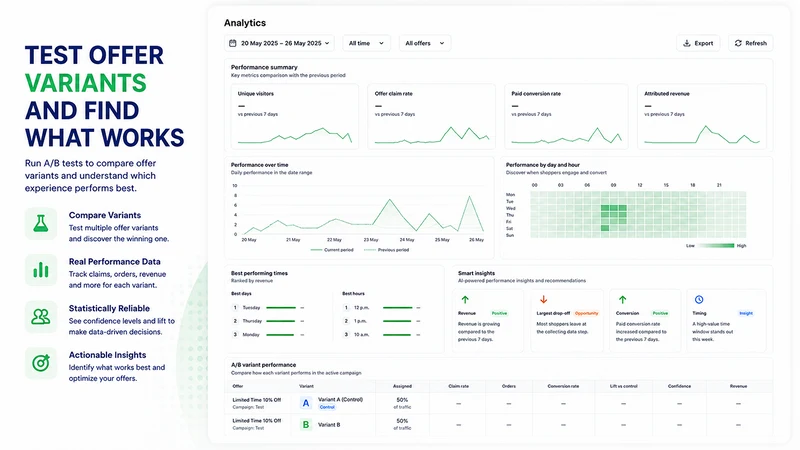This screenshot has width=800, height=450.
Task: Click the Statistically Reliable people icon
Action: click(41, 317)
